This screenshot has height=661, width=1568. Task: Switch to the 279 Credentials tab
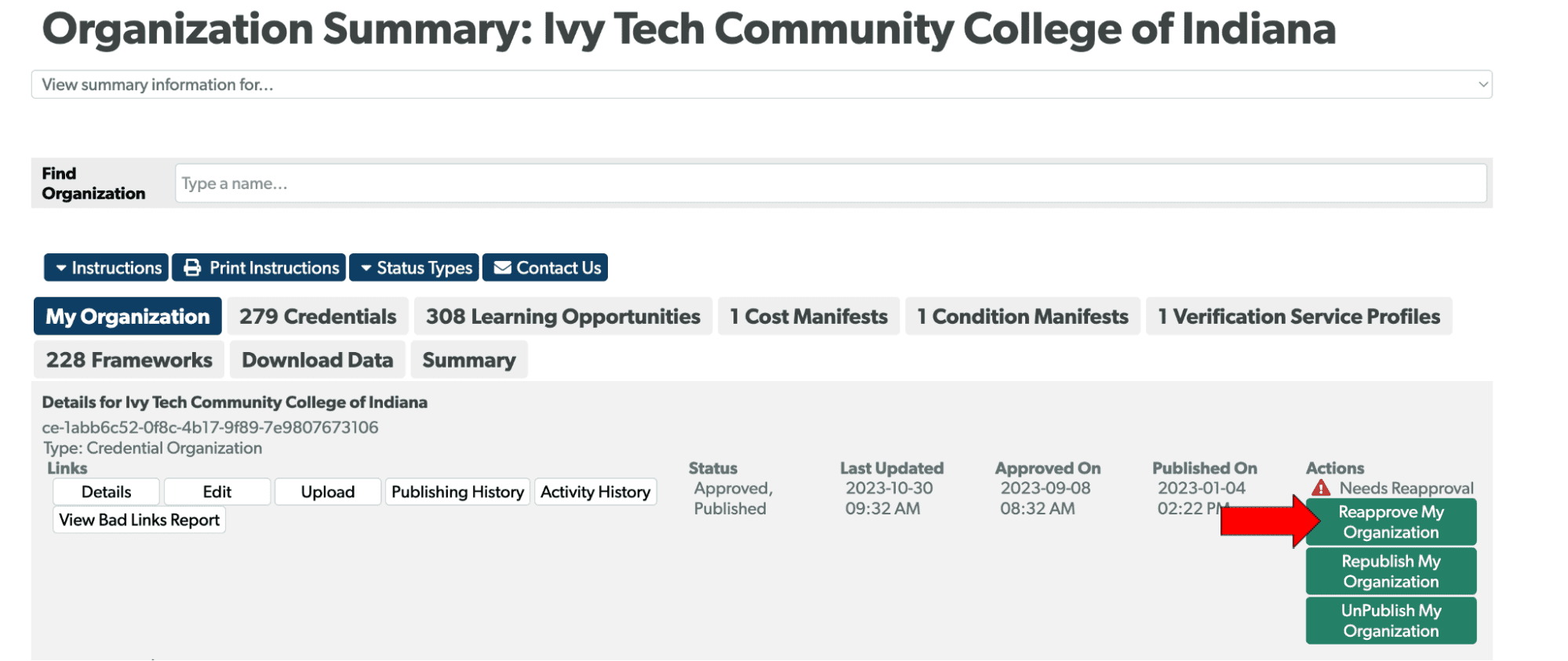318,317
